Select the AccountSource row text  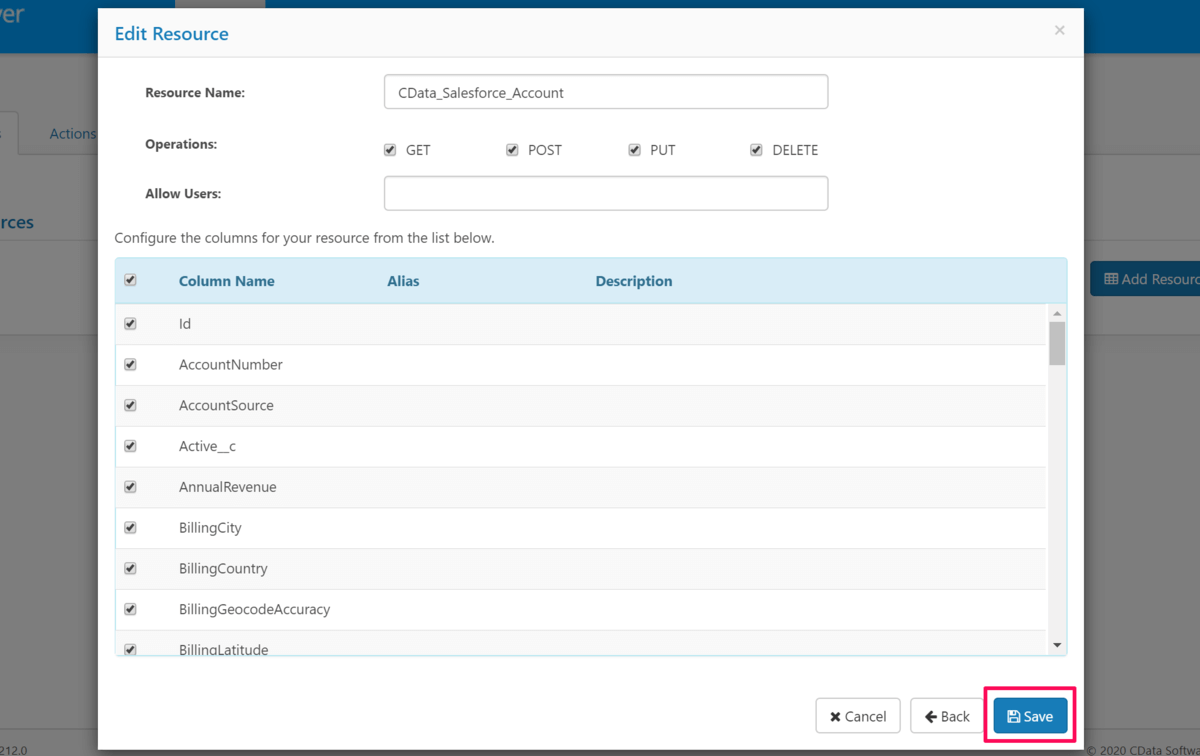(226, 405)
